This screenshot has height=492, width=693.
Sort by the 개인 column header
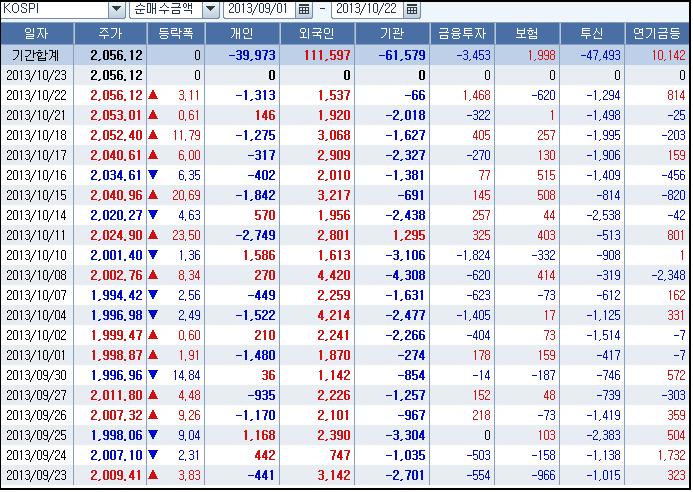tap(242, 33)
